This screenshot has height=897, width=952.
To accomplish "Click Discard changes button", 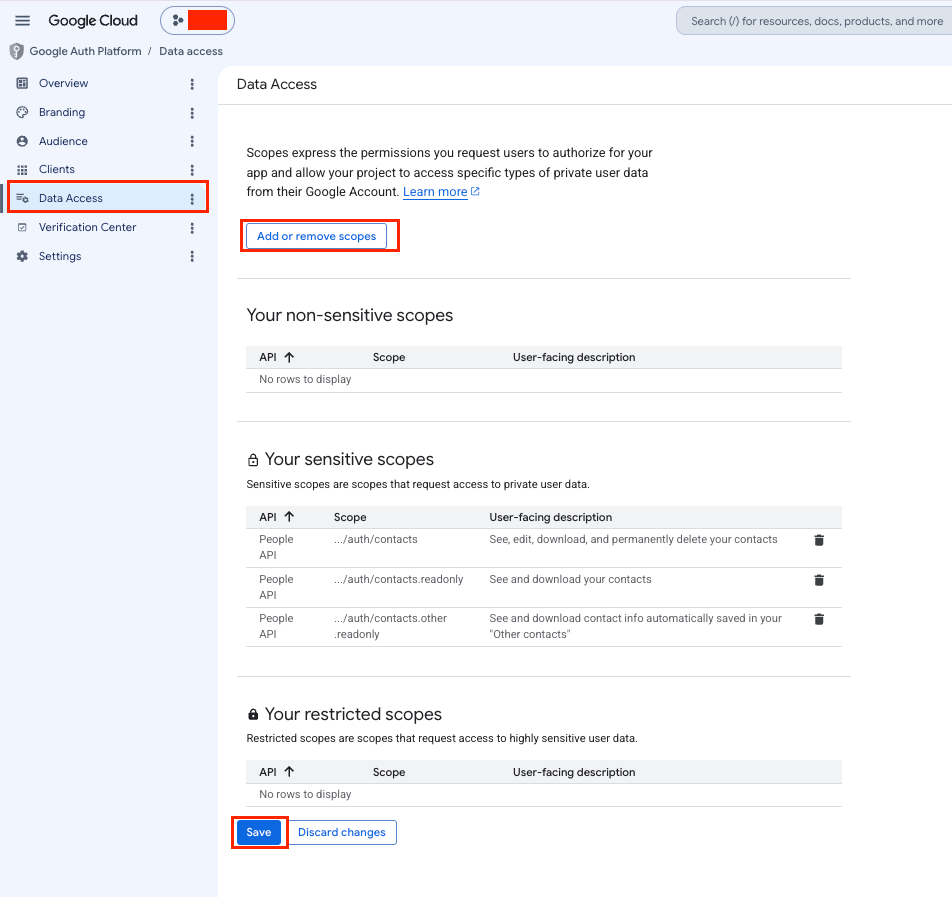I will point(342,832).
